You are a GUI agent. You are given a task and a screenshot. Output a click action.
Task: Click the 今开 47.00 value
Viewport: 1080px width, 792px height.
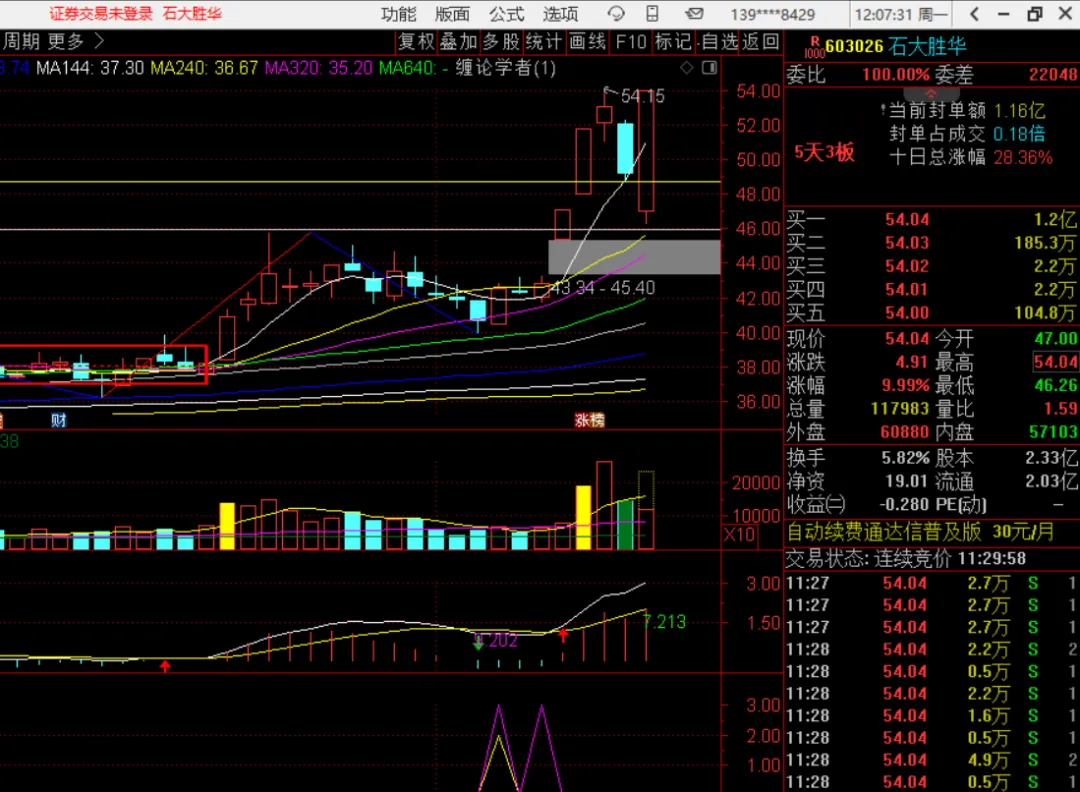click(x=1055, y=338)
